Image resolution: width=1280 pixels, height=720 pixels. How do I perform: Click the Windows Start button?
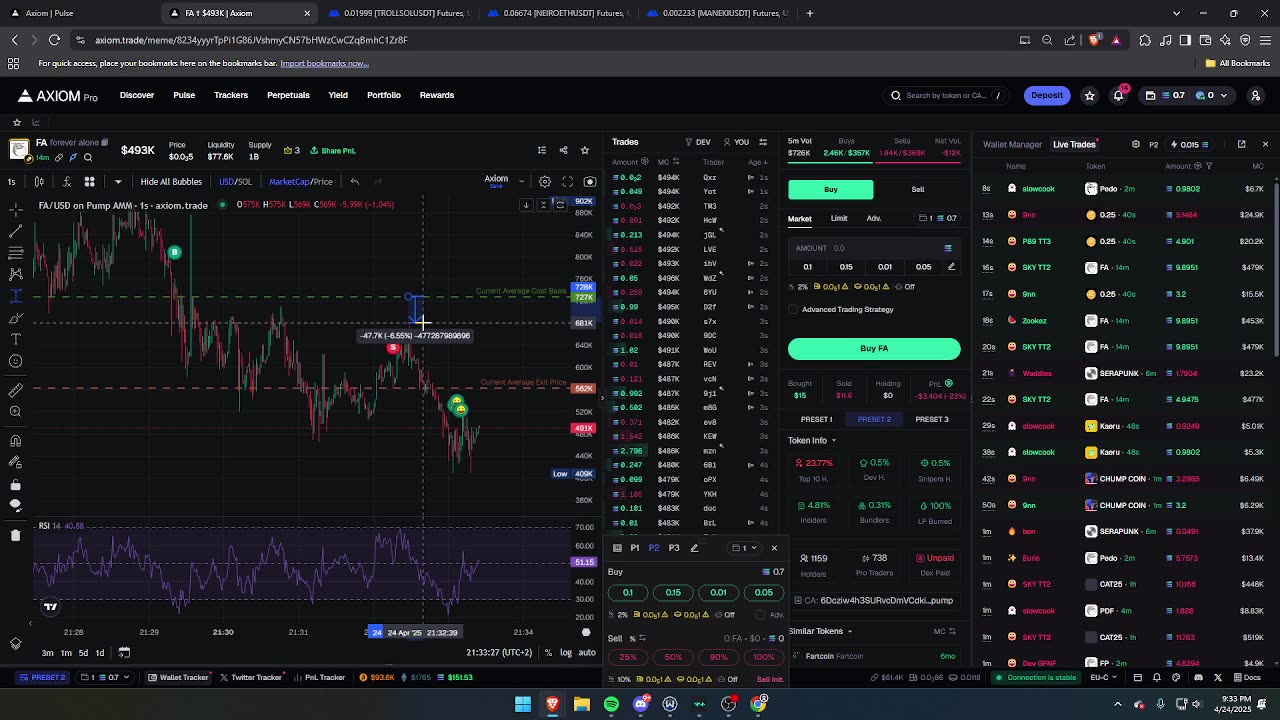(x=522, y=704)
